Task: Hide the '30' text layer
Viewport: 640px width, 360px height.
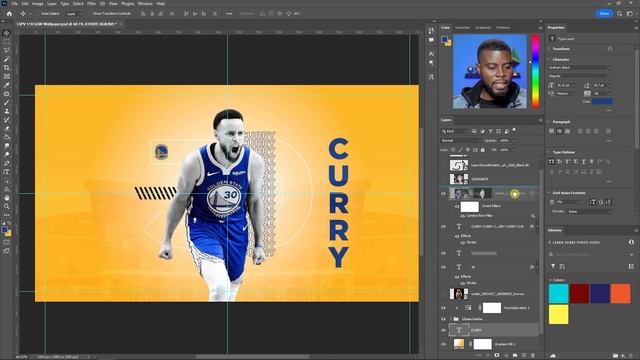Action: [444, 267]
